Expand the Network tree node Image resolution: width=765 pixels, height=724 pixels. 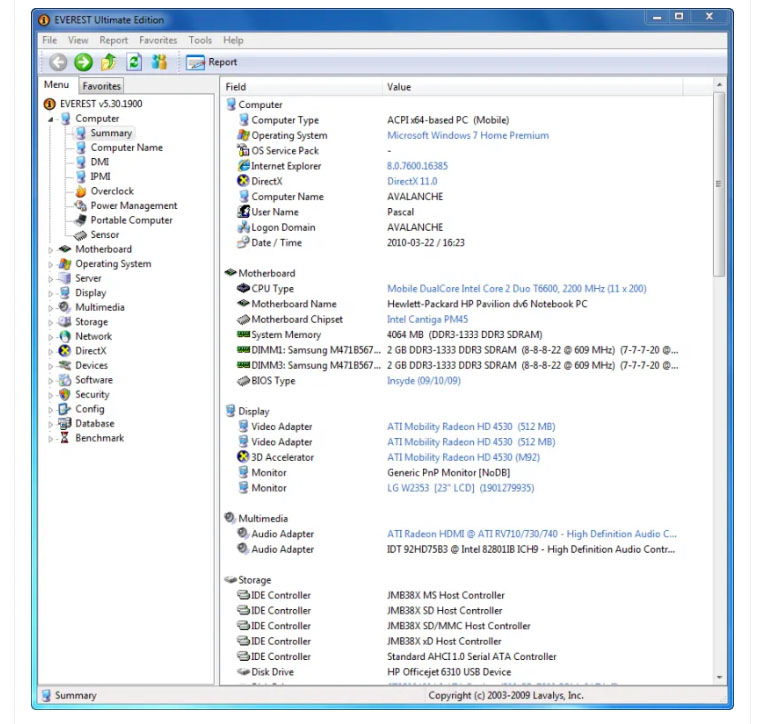(x=50, y=337)
